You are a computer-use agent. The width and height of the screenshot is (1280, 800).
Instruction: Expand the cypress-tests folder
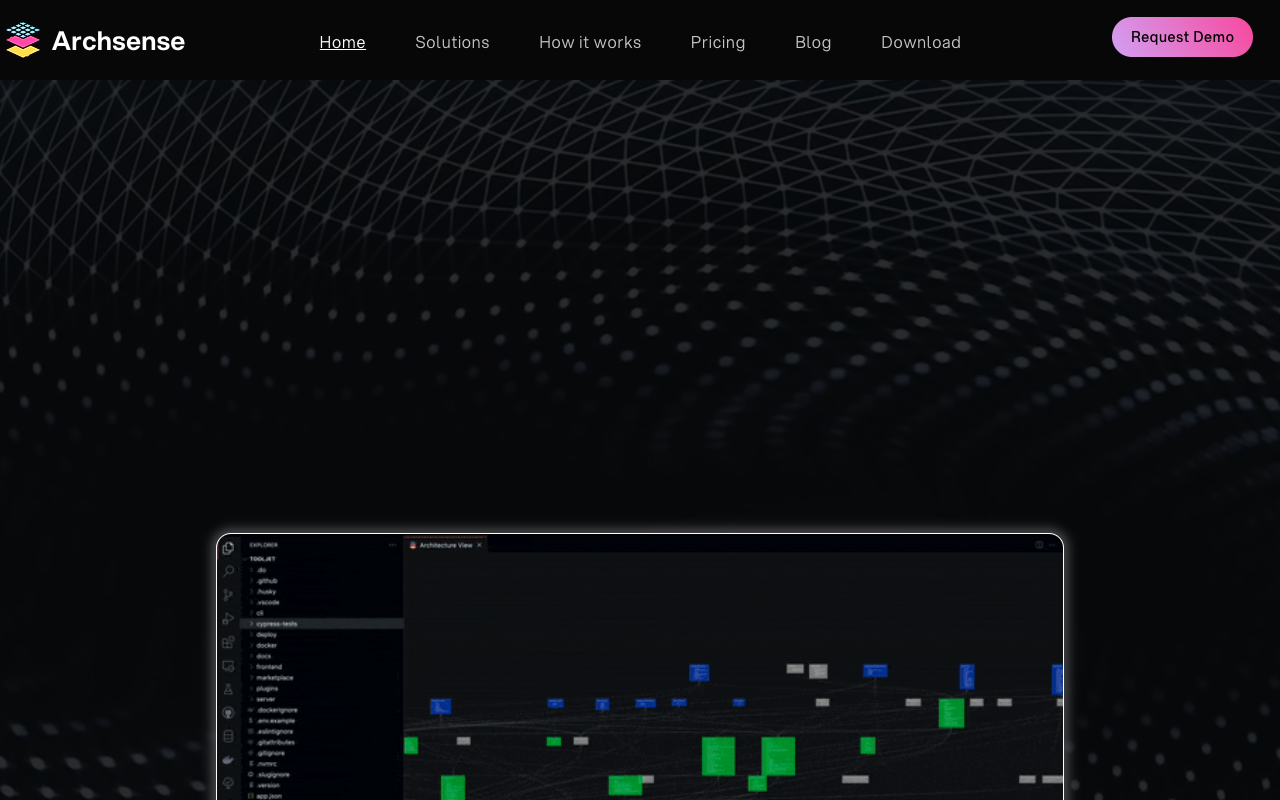coord(276,624)
